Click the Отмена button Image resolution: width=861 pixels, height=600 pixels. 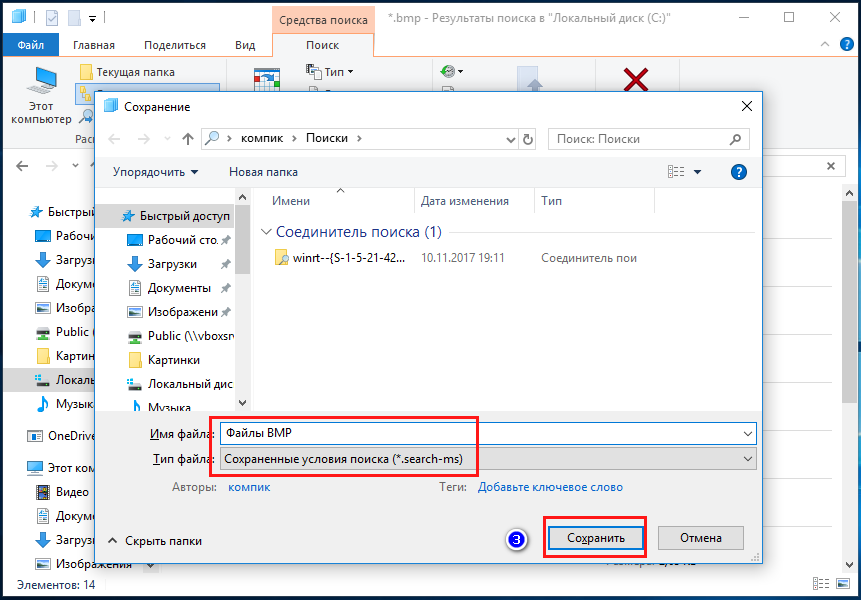tap(701, 538)
